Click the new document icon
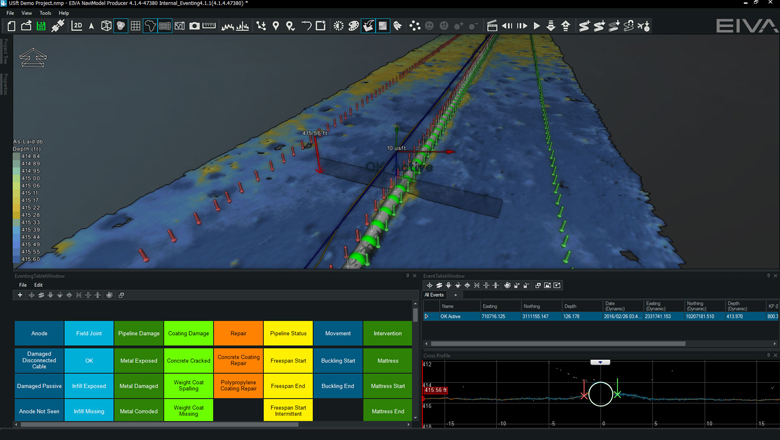The image size is (780, 440). pyautogui.click(x=11, y=26)
